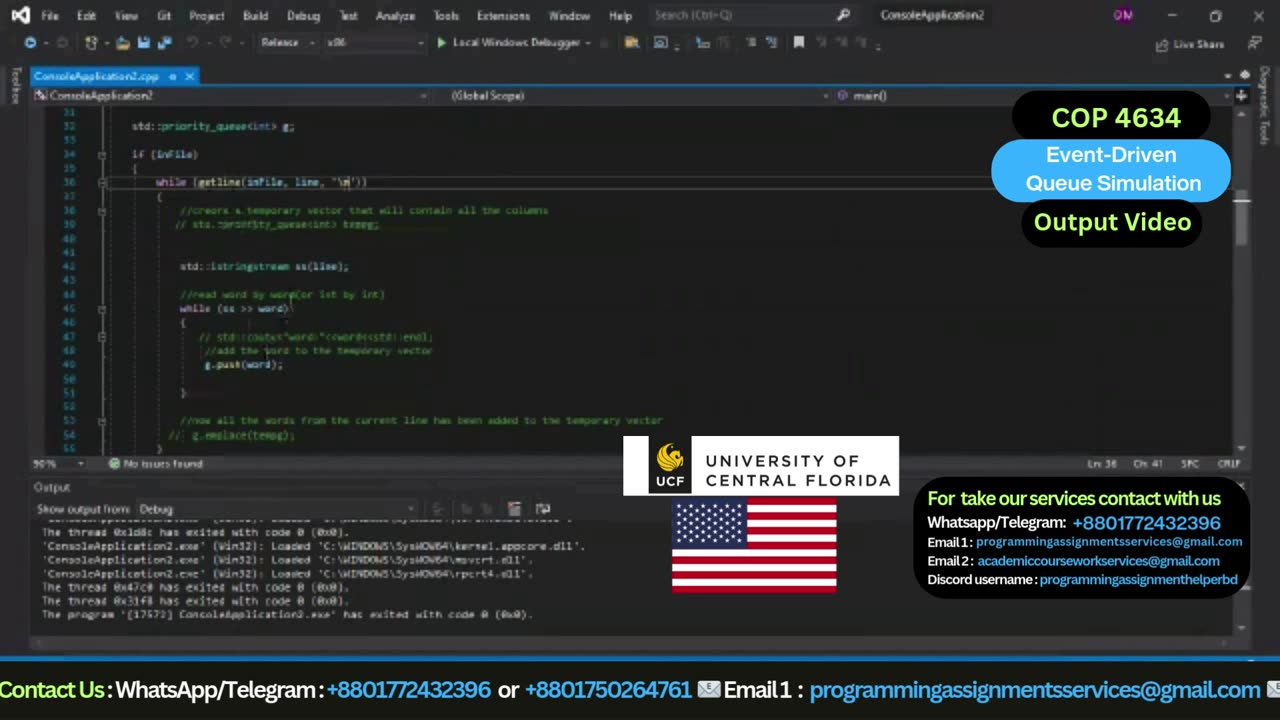Open the Help menu

[x=620, y=16]
